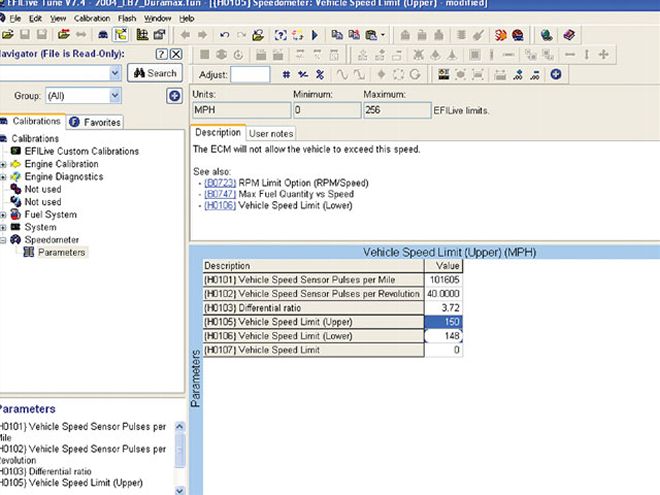
Task: Click the Navigator help question mark button
Action: (x=162, y=54)
